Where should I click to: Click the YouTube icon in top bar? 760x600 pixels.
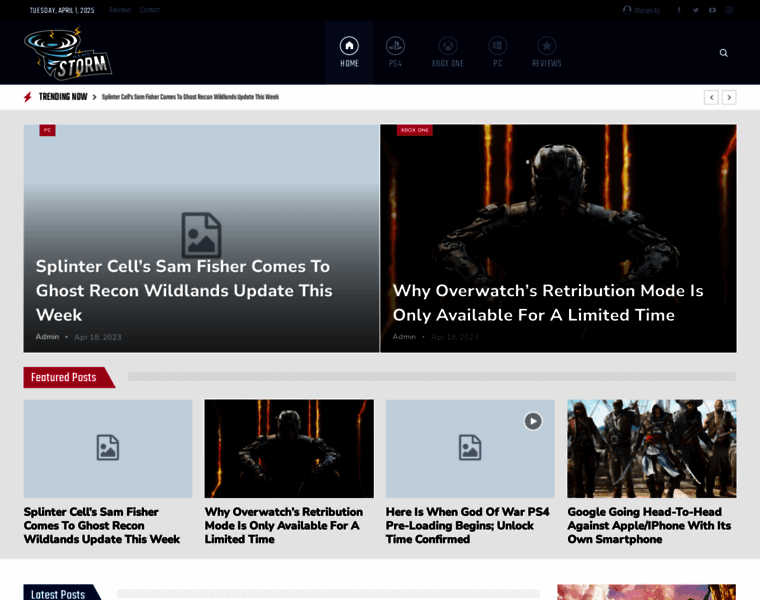point(712,10)
